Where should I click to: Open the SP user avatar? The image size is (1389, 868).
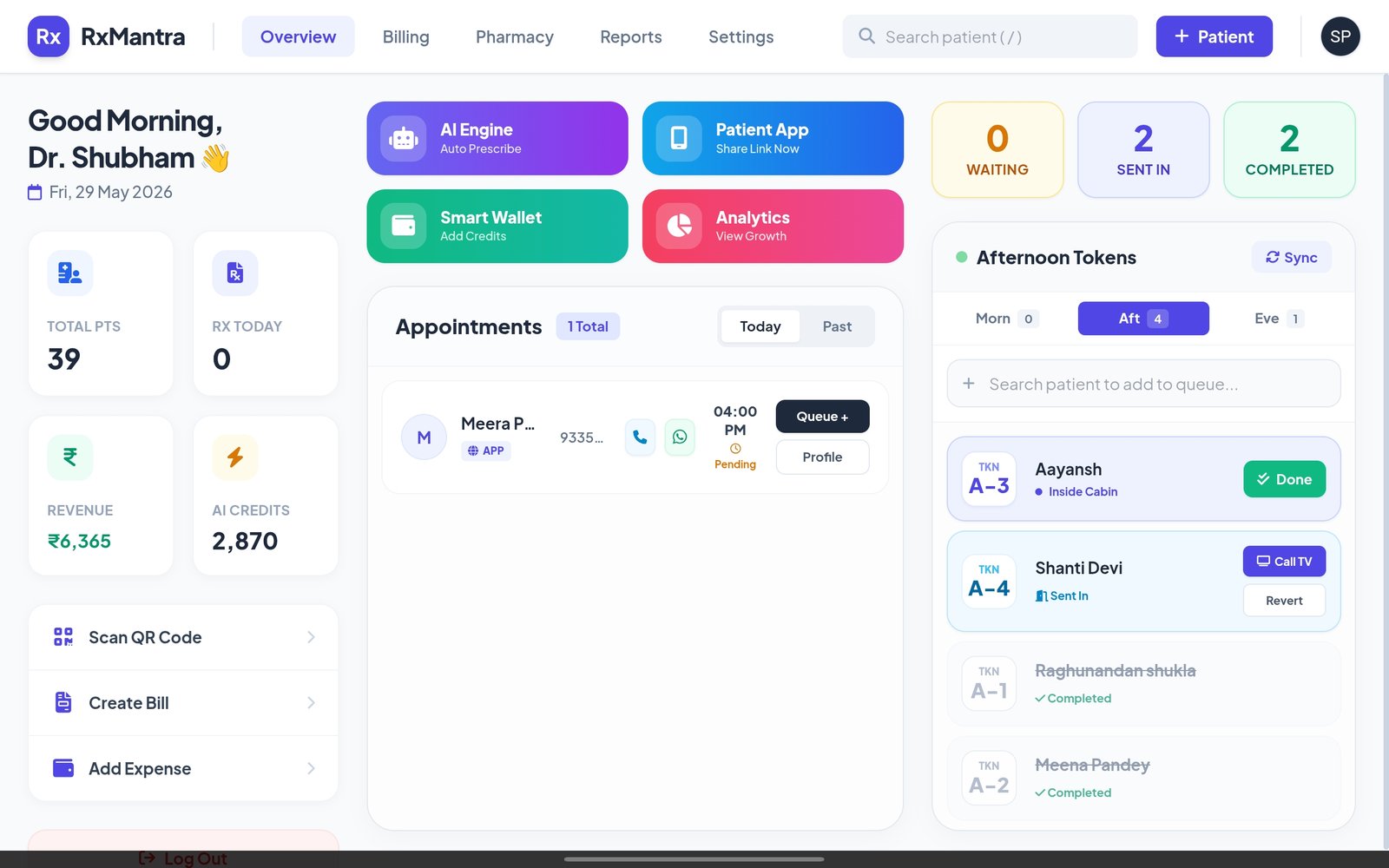1340,36
